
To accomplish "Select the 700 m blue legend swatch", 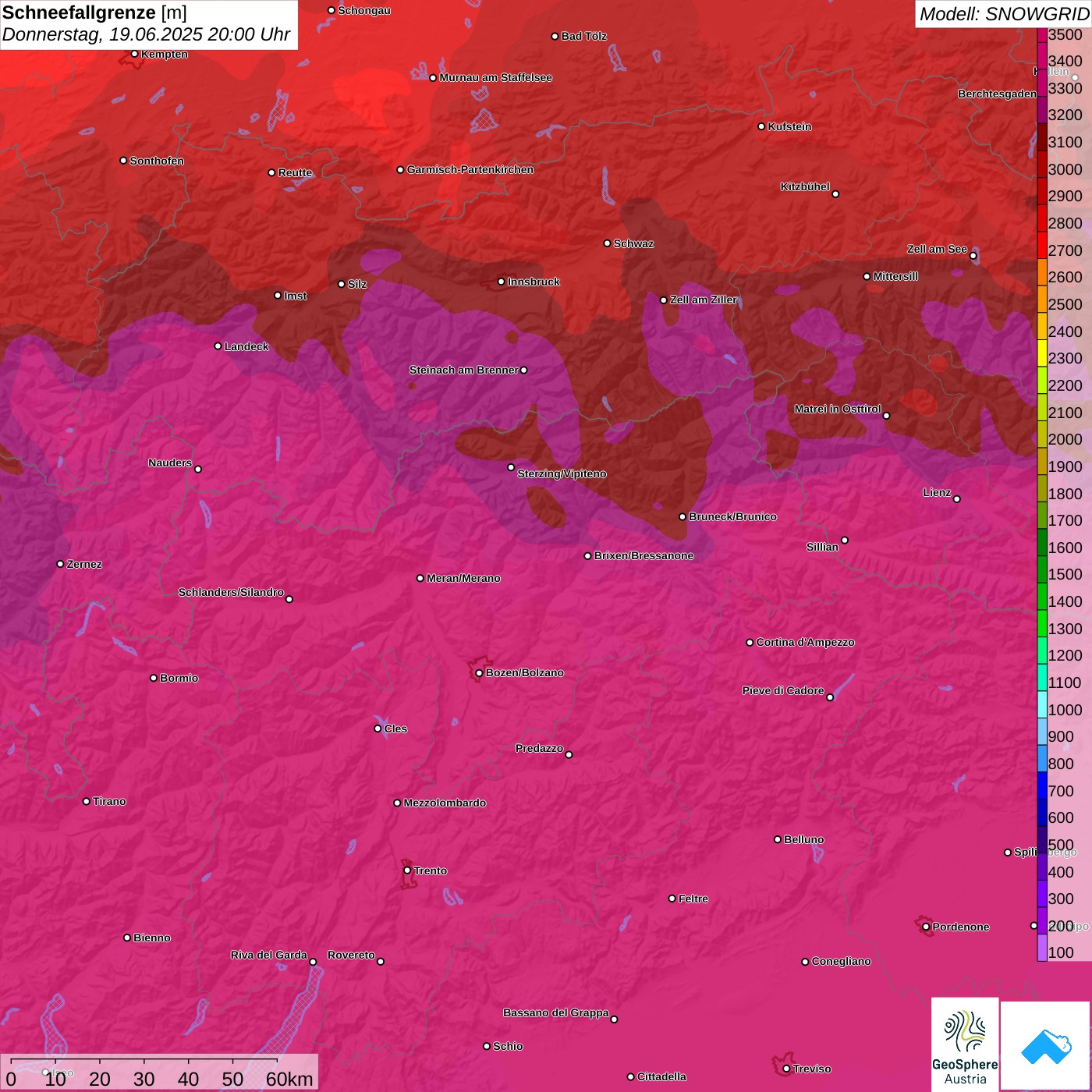I will (x=1042, y=786).
